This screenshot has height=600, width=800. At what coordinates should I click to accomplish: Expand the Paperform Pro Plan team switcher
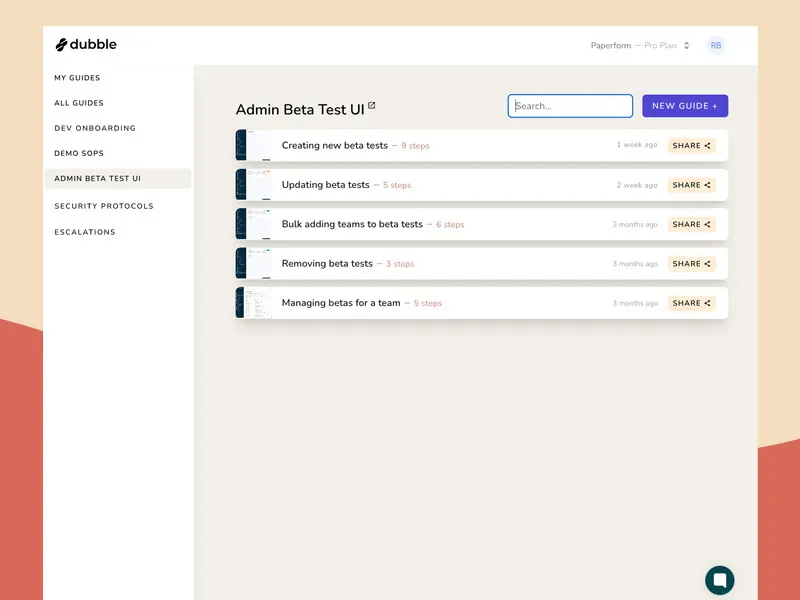tap(640, 45)
